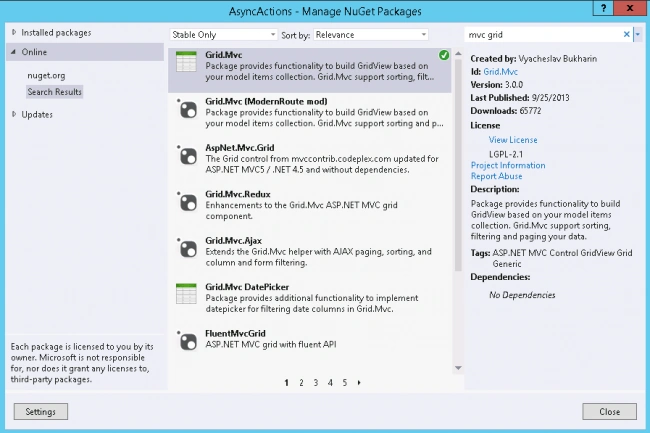650x433 pixels.
Task: Select the FluentMvcGrid title
Action: [235, 333]
